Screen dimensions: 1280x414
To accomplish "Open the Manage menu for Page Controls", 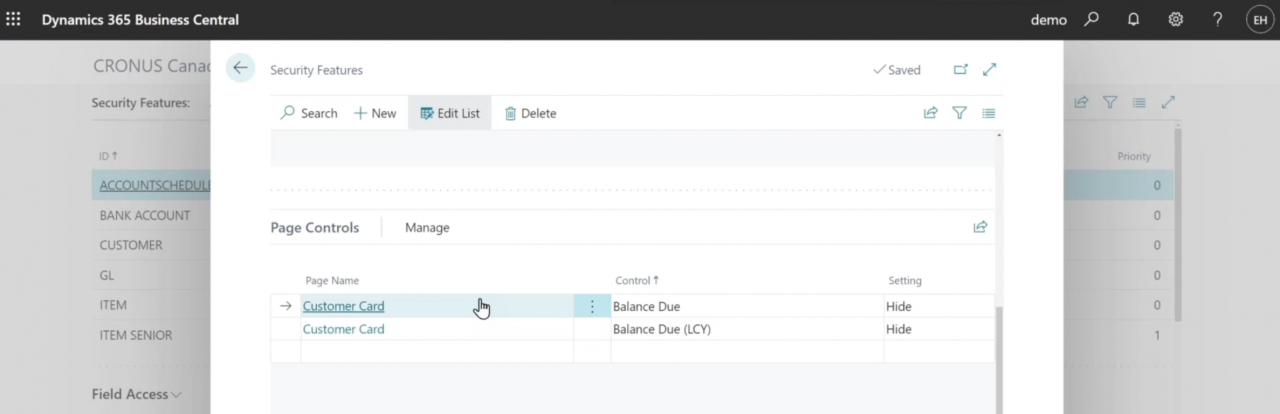I will (x=427, y=227).
